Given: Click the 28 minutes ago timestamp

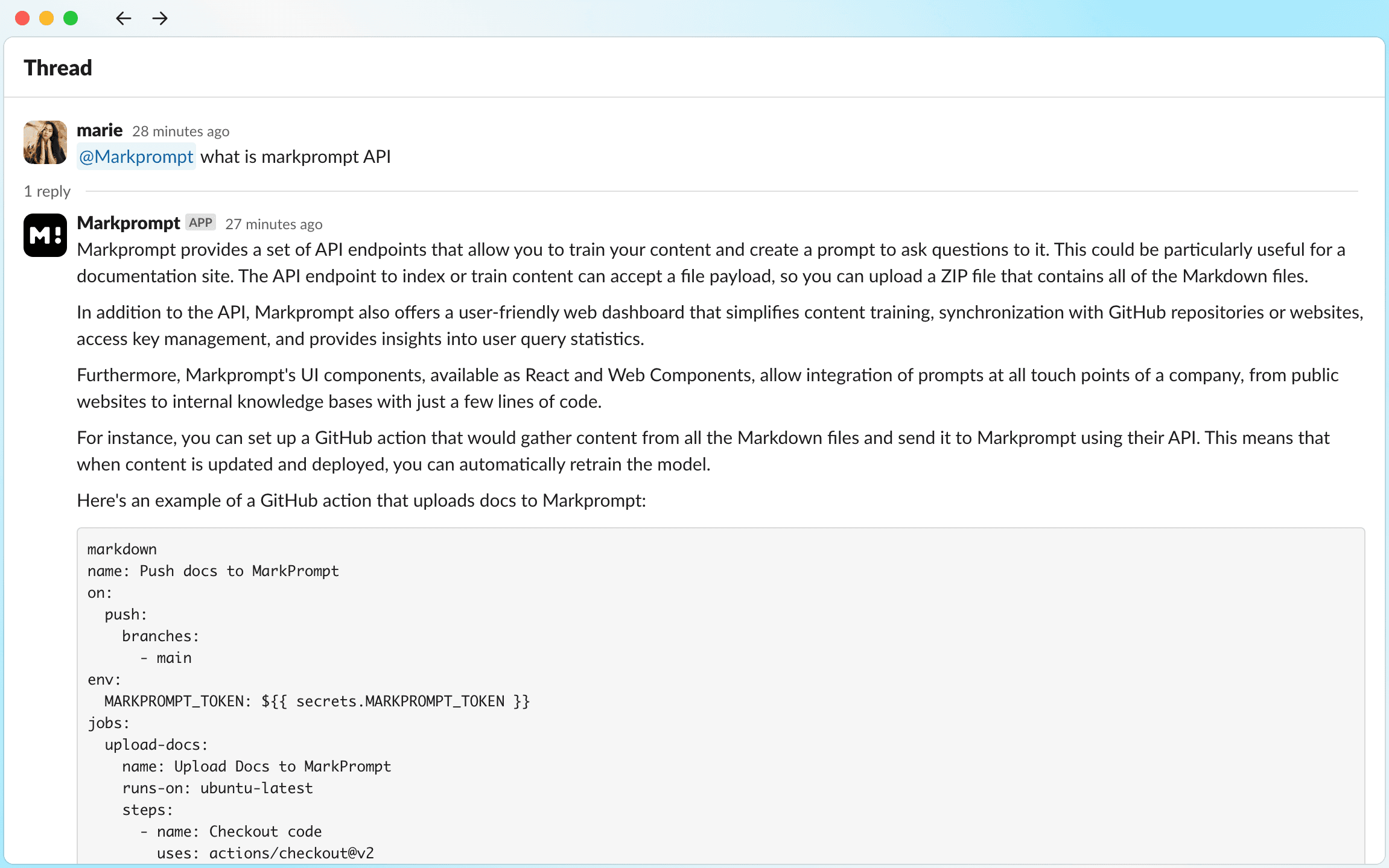Looking at the screenshot, I should pyautogui.click(x=181, y=131).
